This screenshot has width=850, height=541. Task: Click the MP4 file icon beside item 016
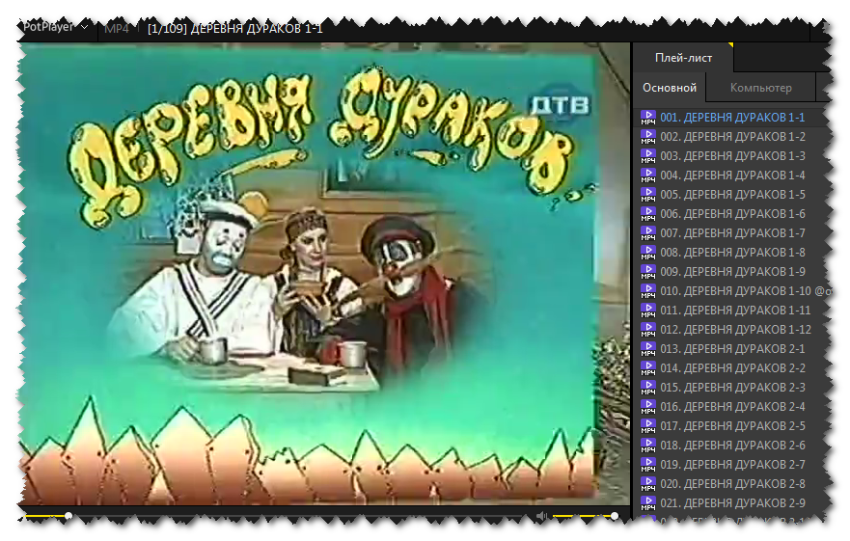tap(648, 407)
